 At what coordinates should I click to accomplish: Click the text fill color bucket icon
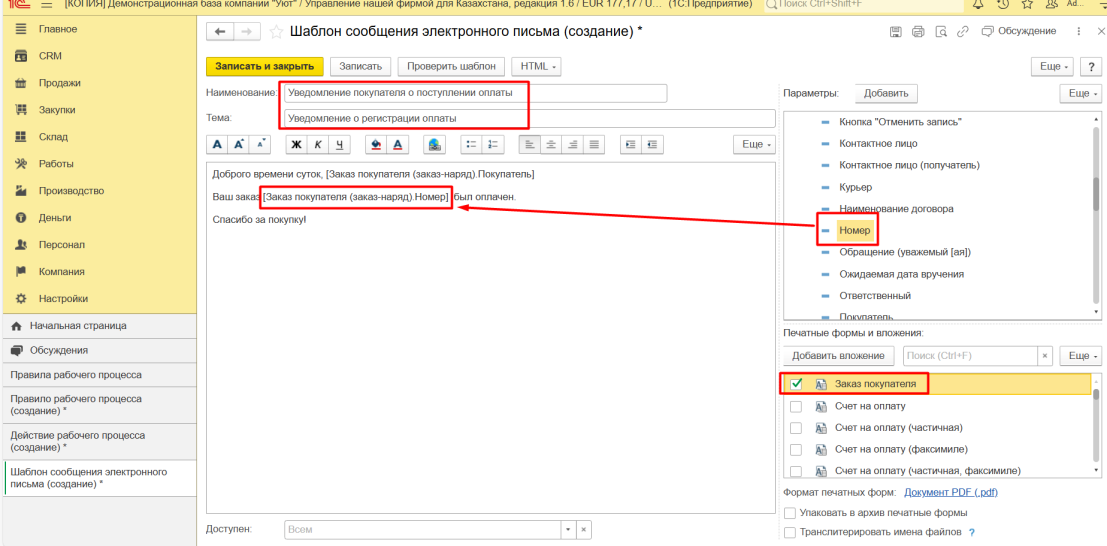tap(375, 144)
